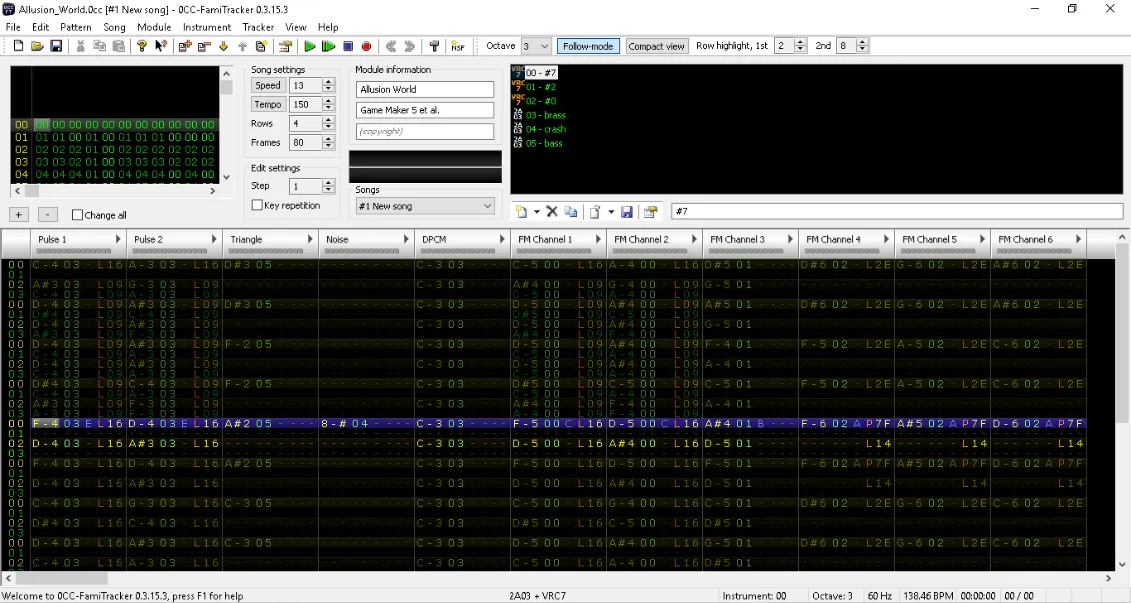Create a new instrument with the new-instrument icon

pyautogui.click(x=522, y=211)
